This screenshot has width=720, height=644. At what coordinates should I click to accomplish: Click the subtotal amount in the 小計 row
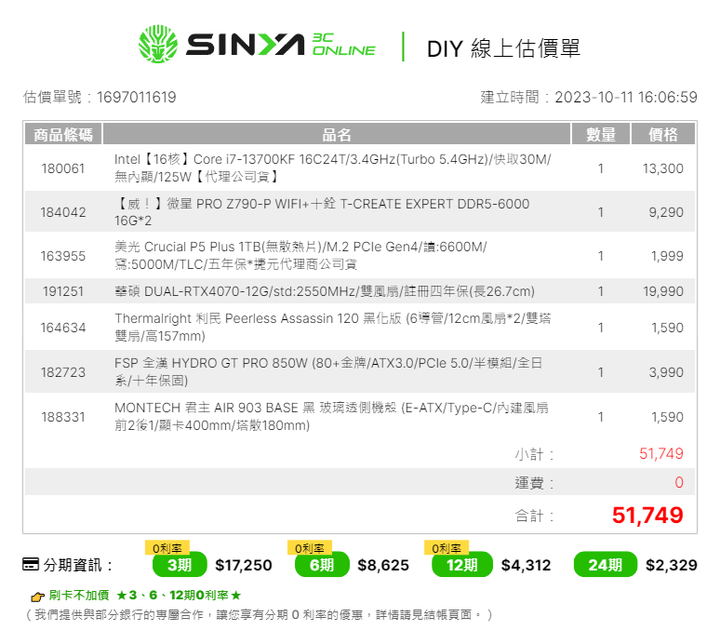[x=661, y=454]
